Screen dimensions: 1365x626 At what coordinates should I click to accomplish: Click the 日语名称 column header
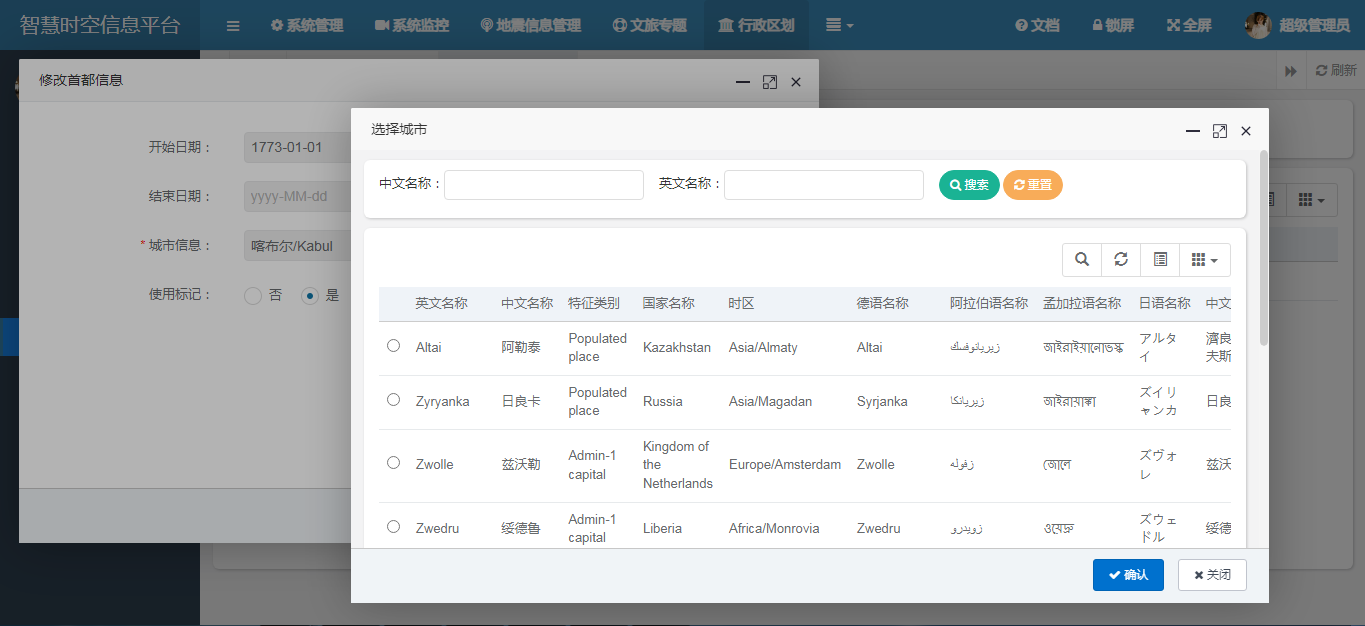[x=1165, y=303]
